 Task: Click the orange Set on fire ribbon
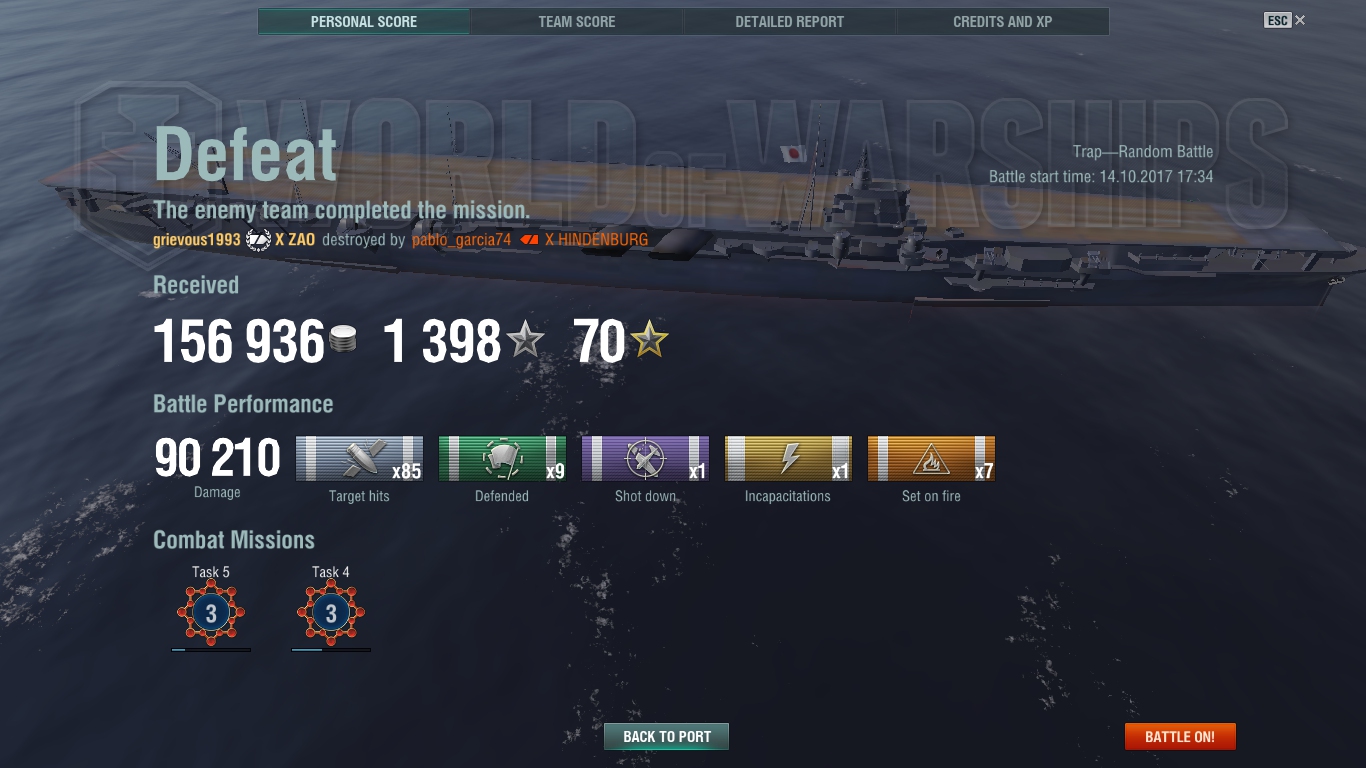931,459
